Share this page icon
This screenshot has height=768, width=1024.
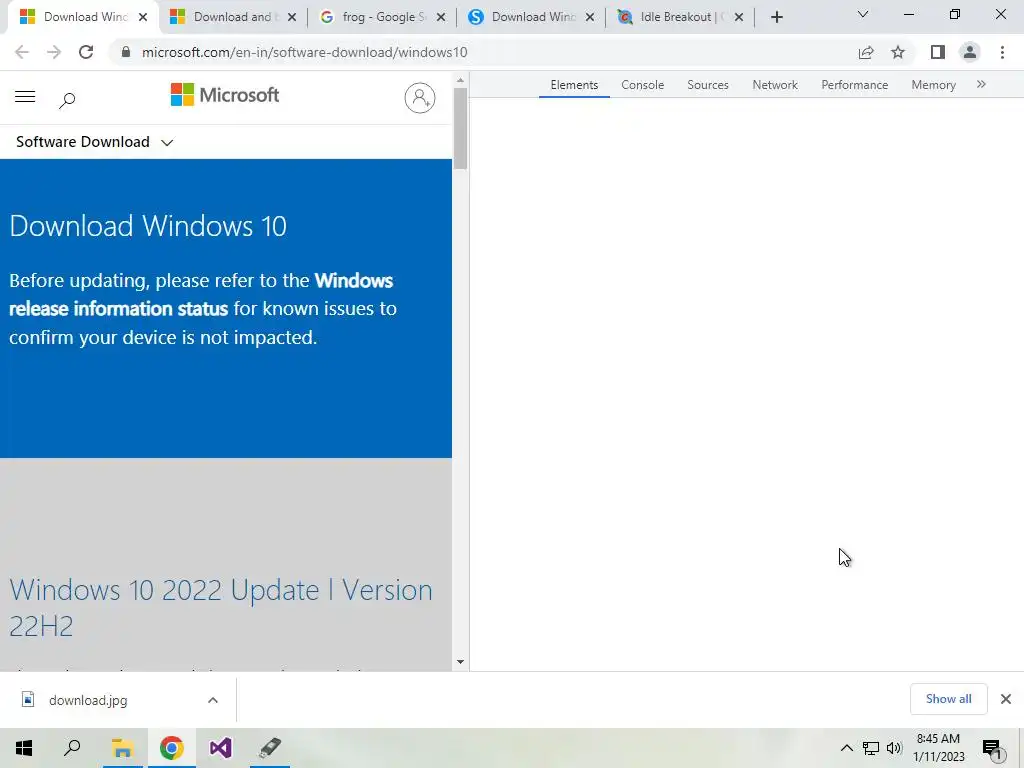click(866, 52)
